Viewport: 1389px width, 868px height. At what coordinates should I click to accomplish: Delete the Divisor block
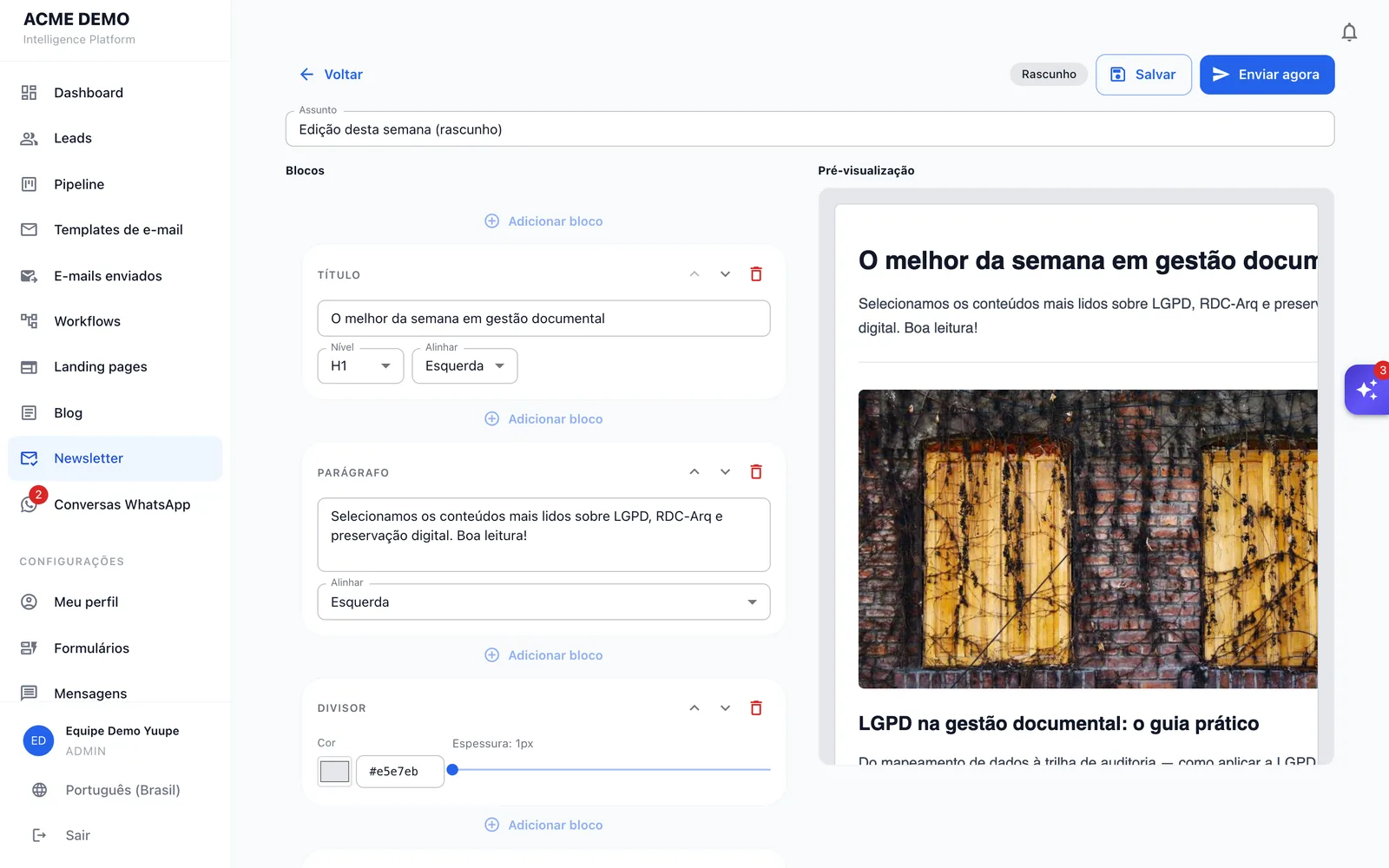(756, 708)
